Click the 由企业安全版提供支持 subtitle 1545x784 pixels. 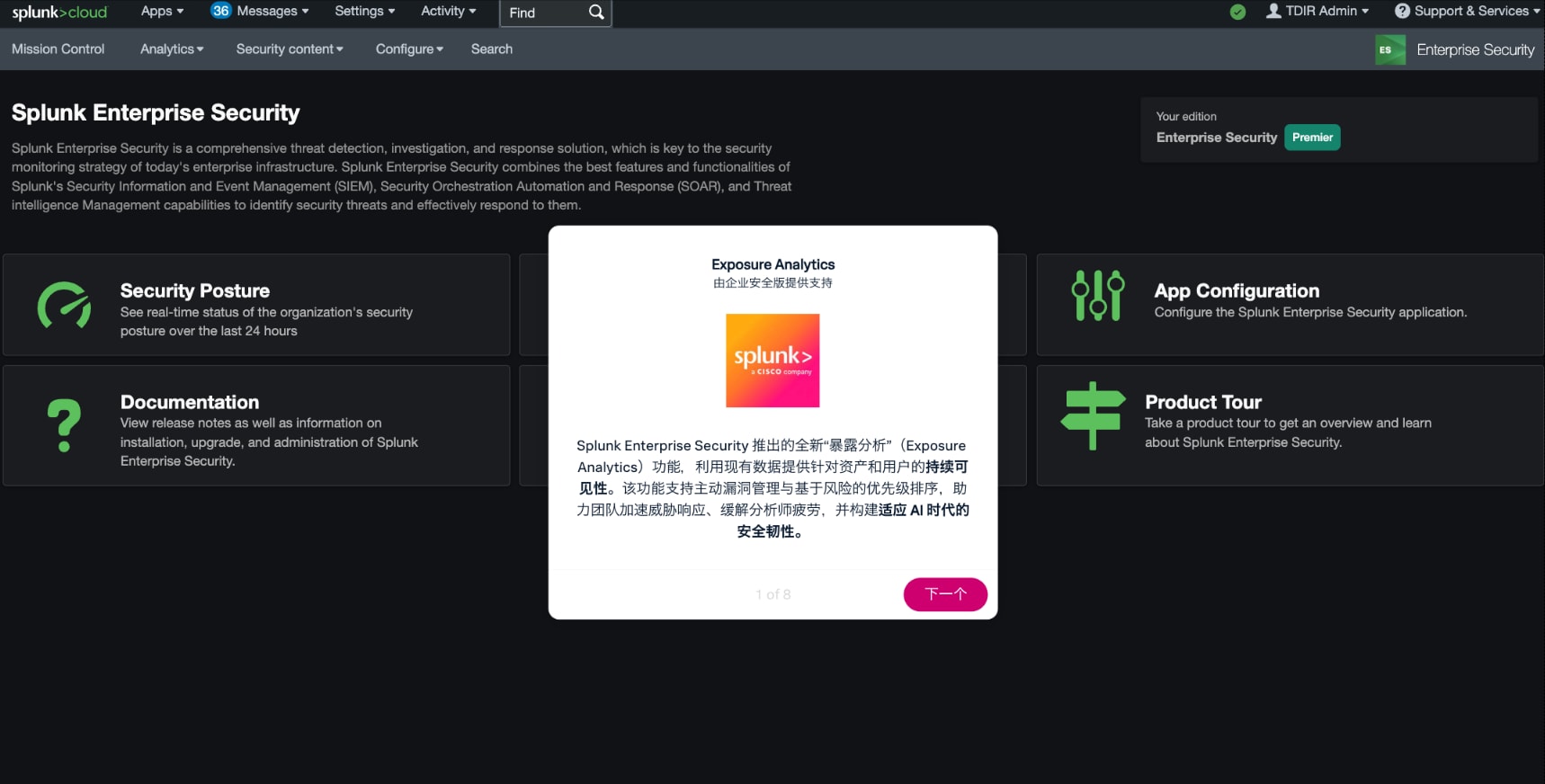773,283
